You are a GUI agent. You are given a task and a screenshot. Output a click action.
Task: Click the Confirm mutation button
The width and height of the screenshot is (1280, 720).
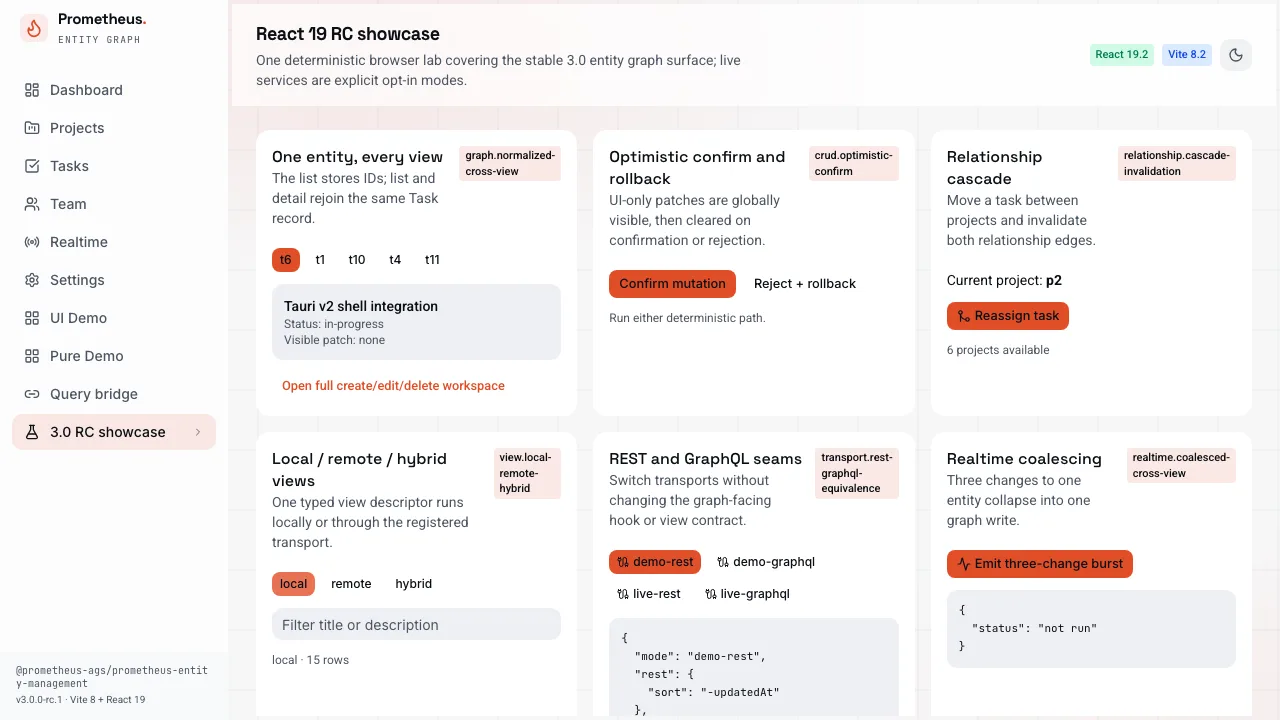(x=672, y=284)
